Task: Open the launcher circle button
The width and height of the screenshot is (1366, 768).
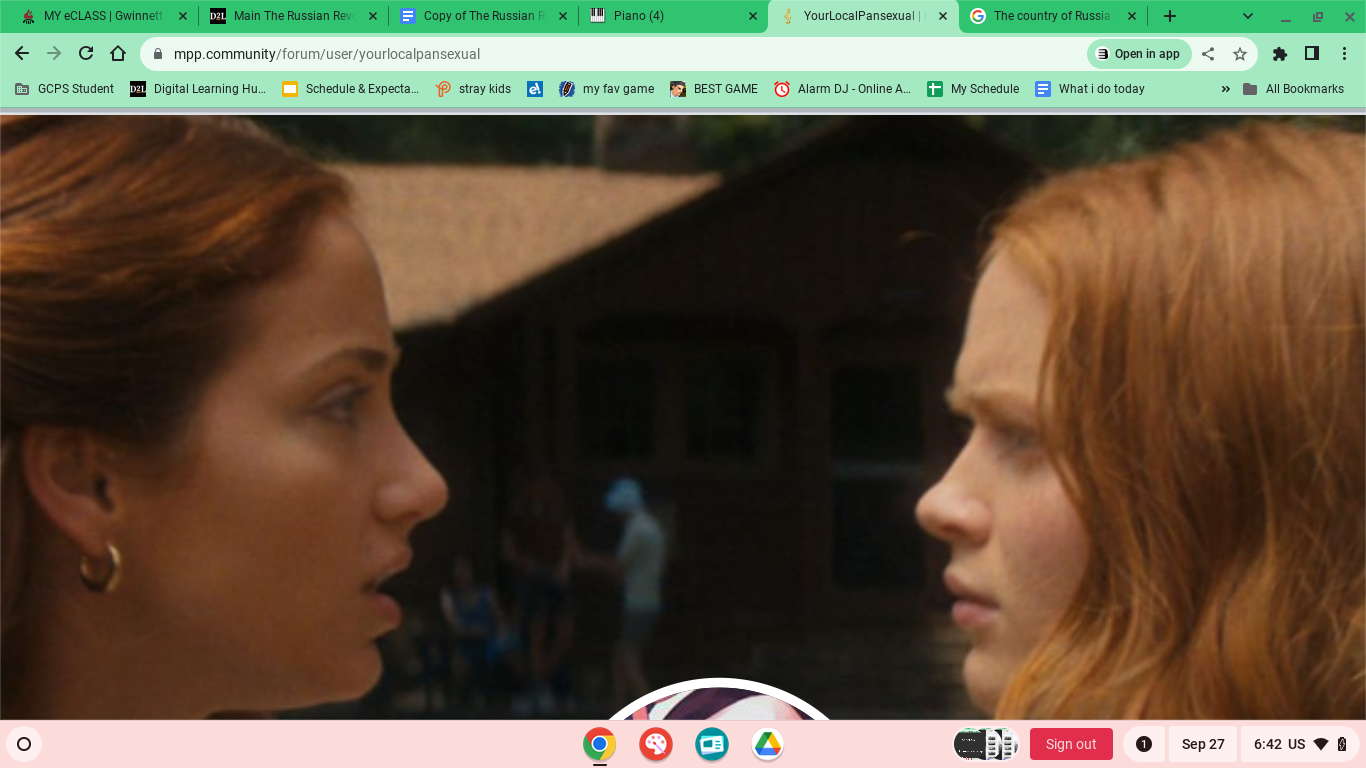Action: tap(24, 744)
